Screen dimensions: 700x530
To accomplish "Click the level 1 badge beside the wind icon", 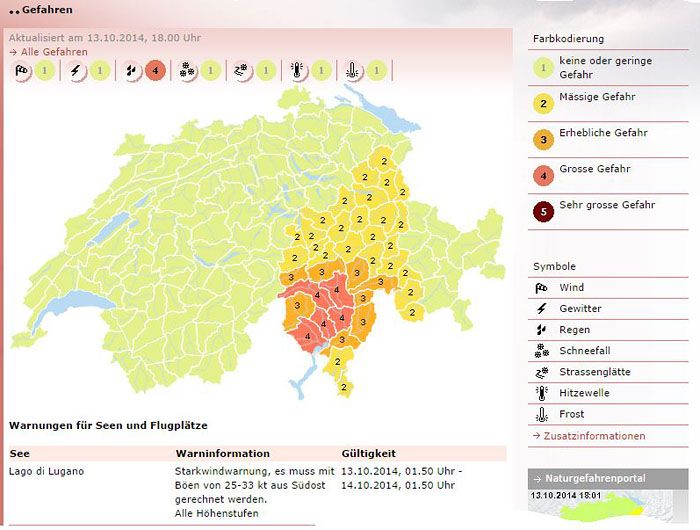I will 45,71.
